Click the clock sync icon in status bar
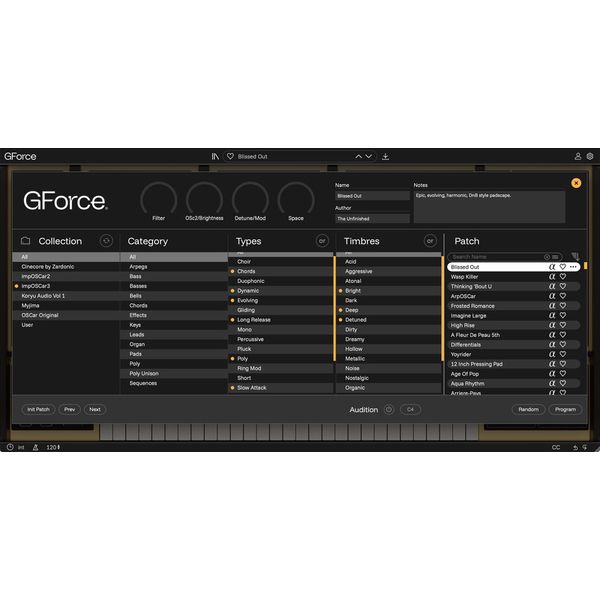This screenshot has width=600, height=600. (10, 447)
